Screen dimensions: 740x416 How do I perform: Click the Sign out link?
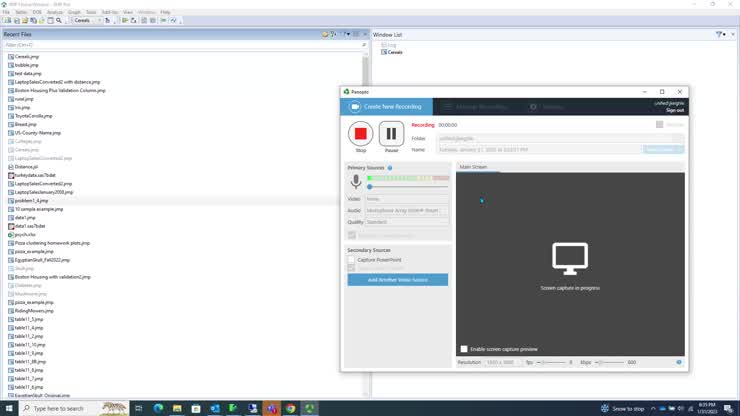click(x=674, y=110)
